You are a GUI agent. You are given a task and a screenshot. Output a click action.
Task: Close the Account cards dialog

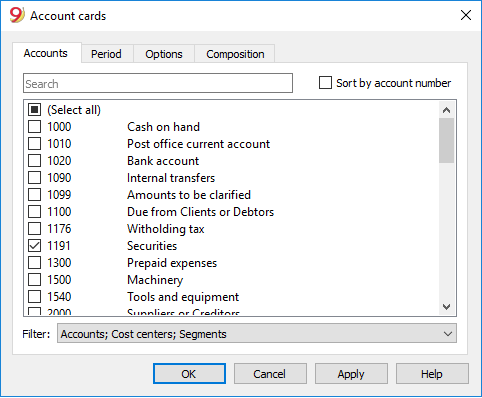[466, 15]
